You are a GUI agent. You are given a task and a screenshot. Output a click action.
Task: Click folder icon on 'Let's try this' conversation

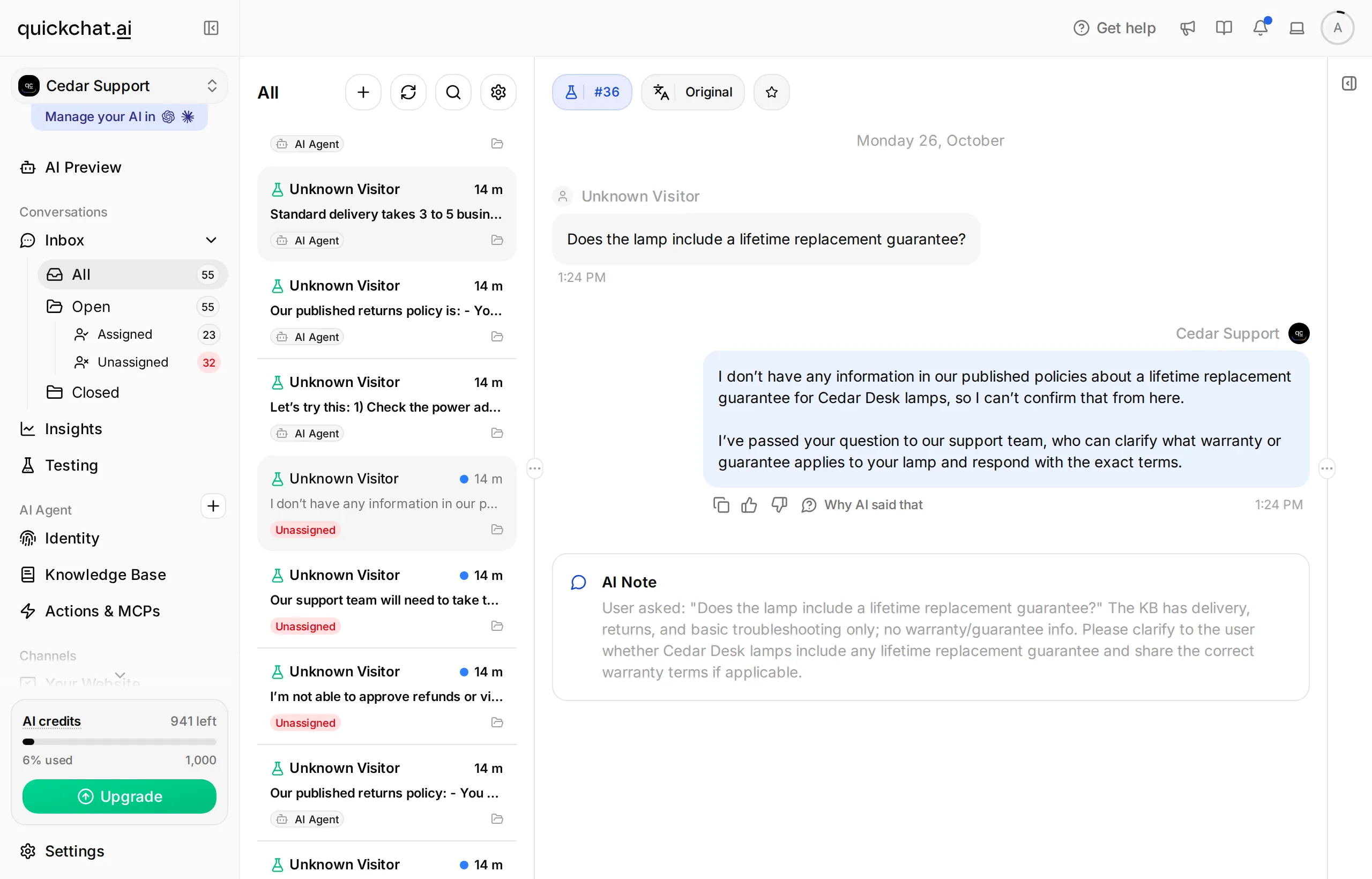497,433
